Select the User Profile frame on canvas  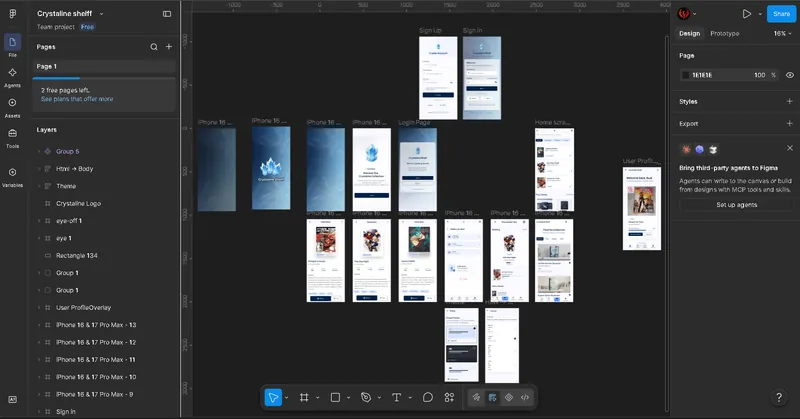click(641, 208)
